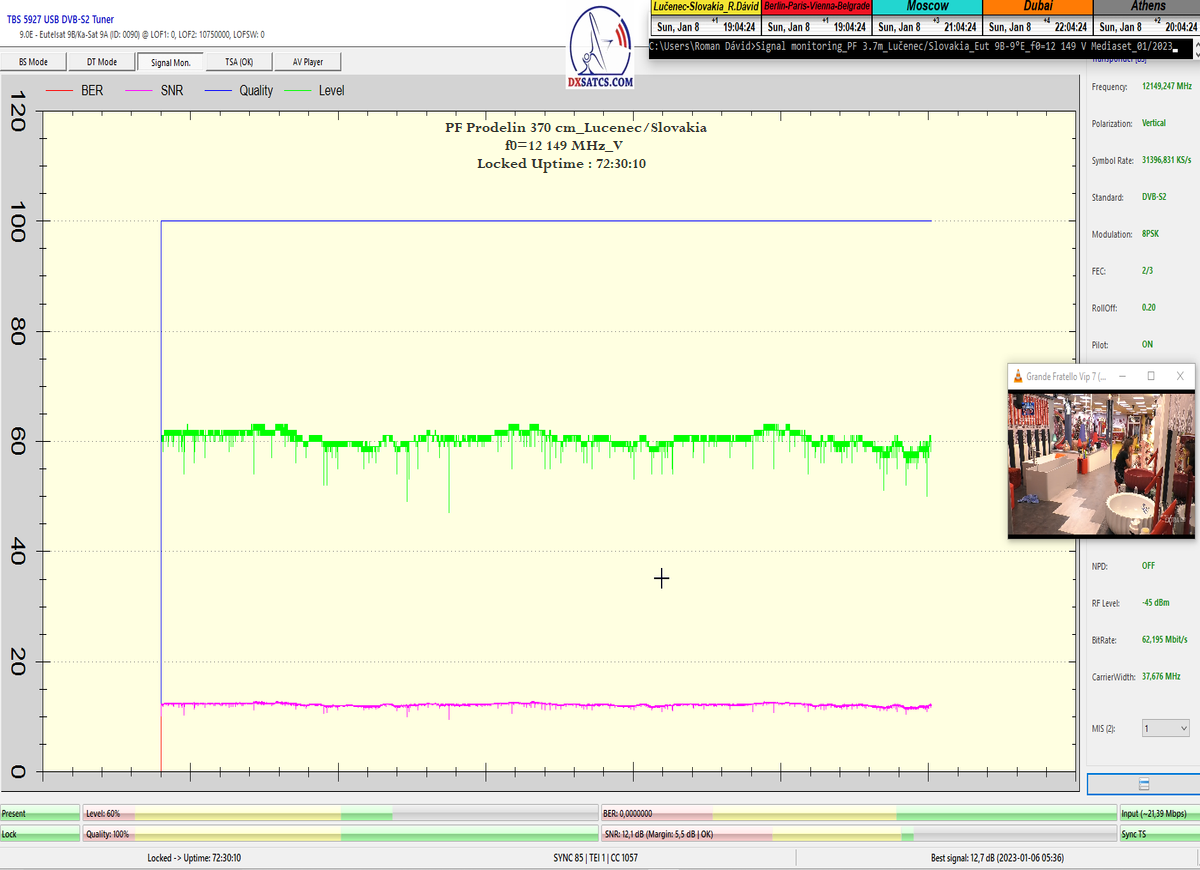Click the Lock status indicator

[40, 834]
